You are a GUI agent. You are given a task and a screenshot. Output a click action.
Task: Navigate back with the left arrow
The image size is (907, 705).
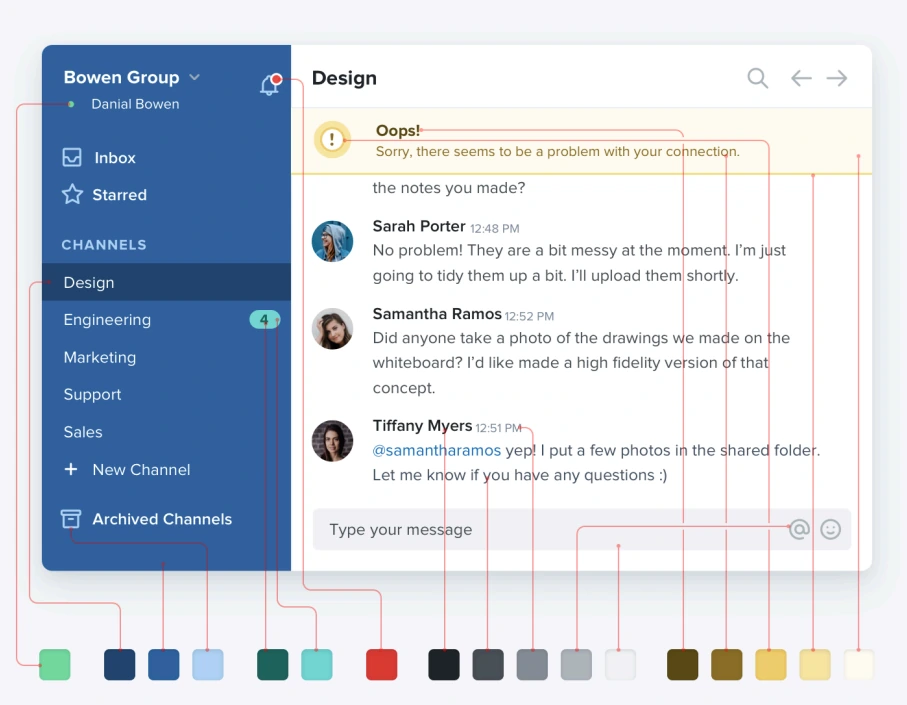[801, 77]
